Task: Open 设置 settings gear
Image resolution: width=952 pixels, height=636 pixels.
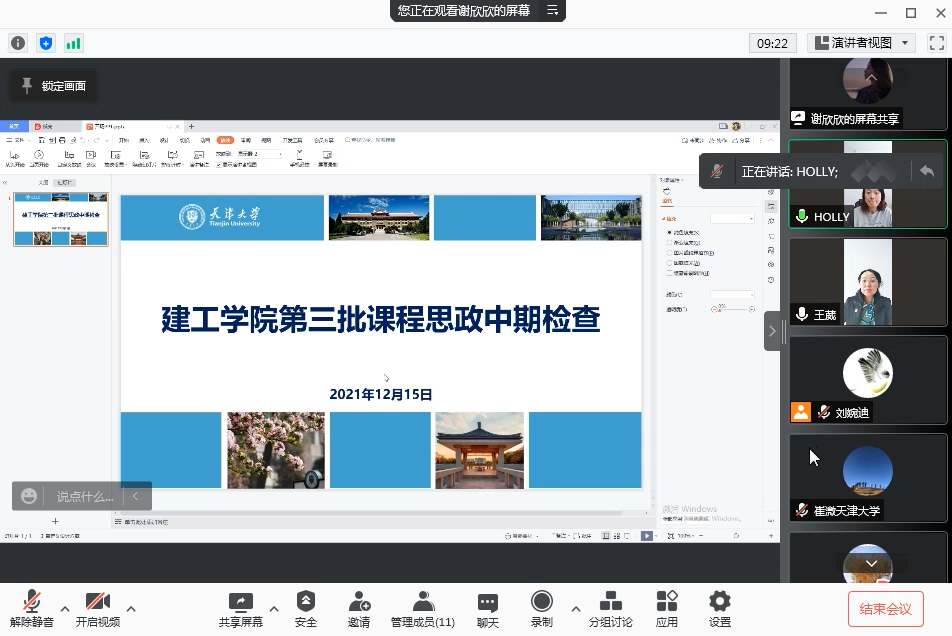Action: click(x=719, y=608)
